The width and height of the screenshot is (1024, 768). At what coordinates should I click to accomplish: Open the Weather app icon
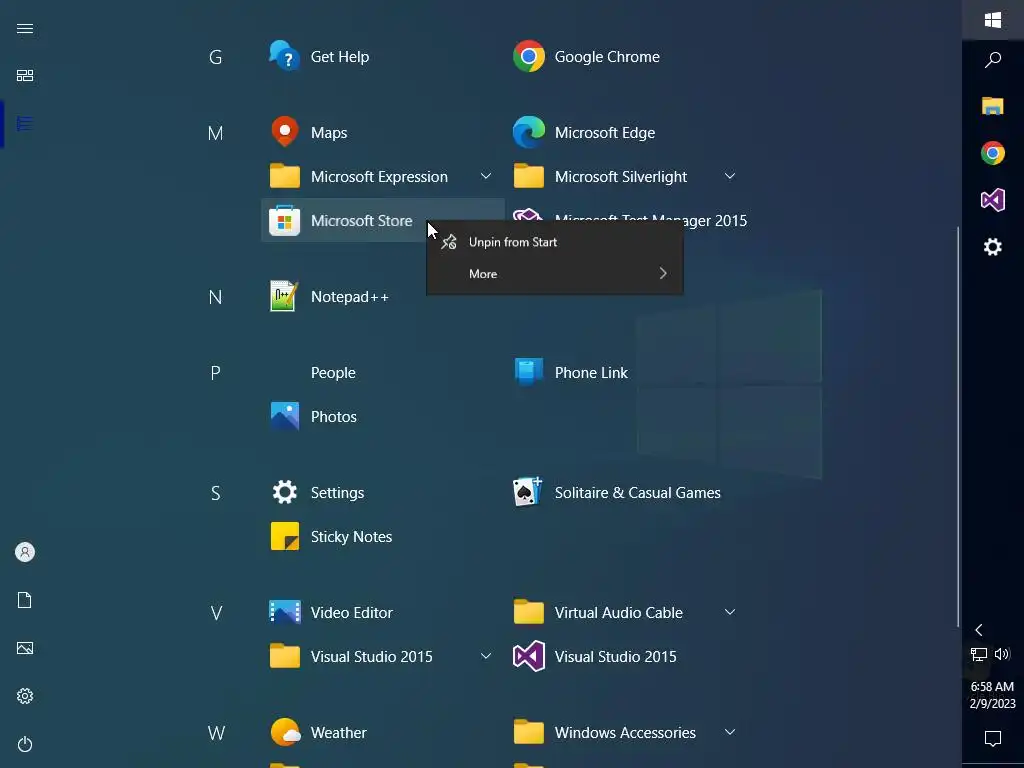pyautogui.click(x=285, y=732)
